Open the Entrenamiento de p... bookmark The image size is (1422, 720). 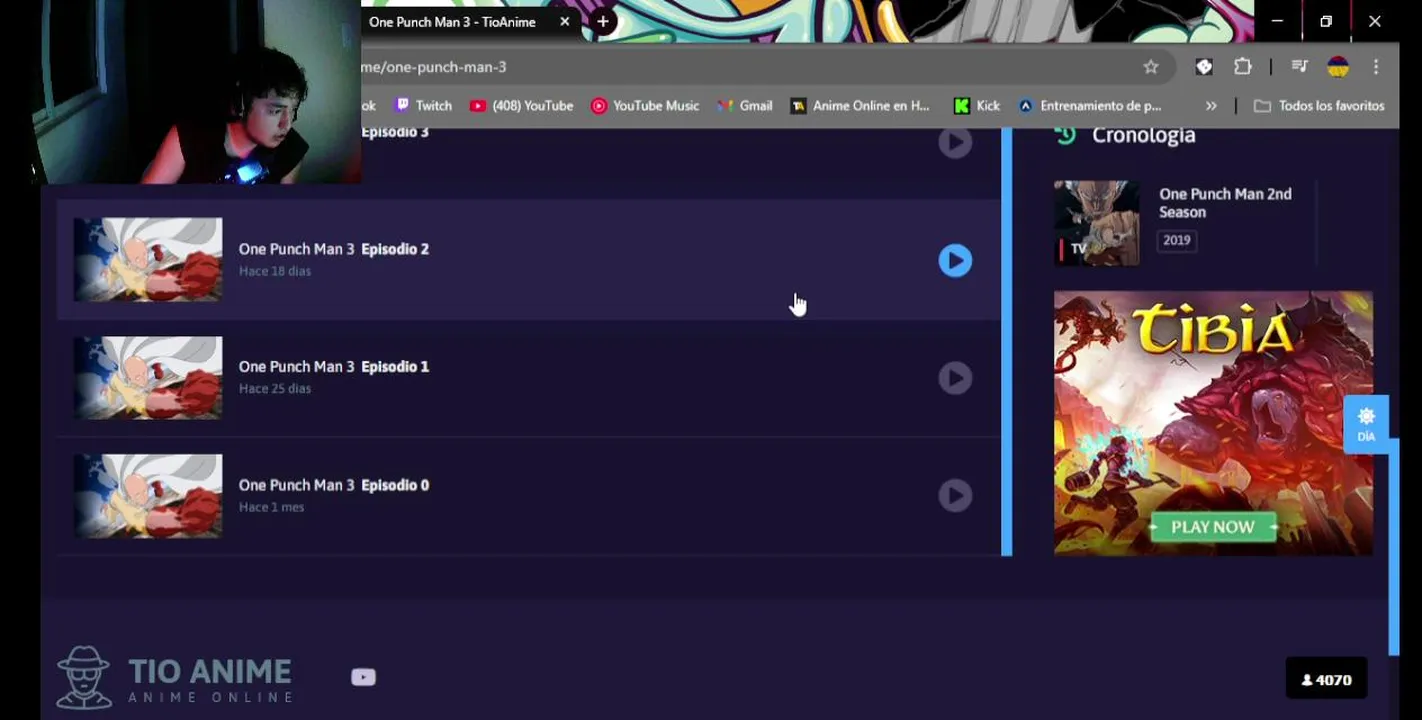[x=1090, y=105]
